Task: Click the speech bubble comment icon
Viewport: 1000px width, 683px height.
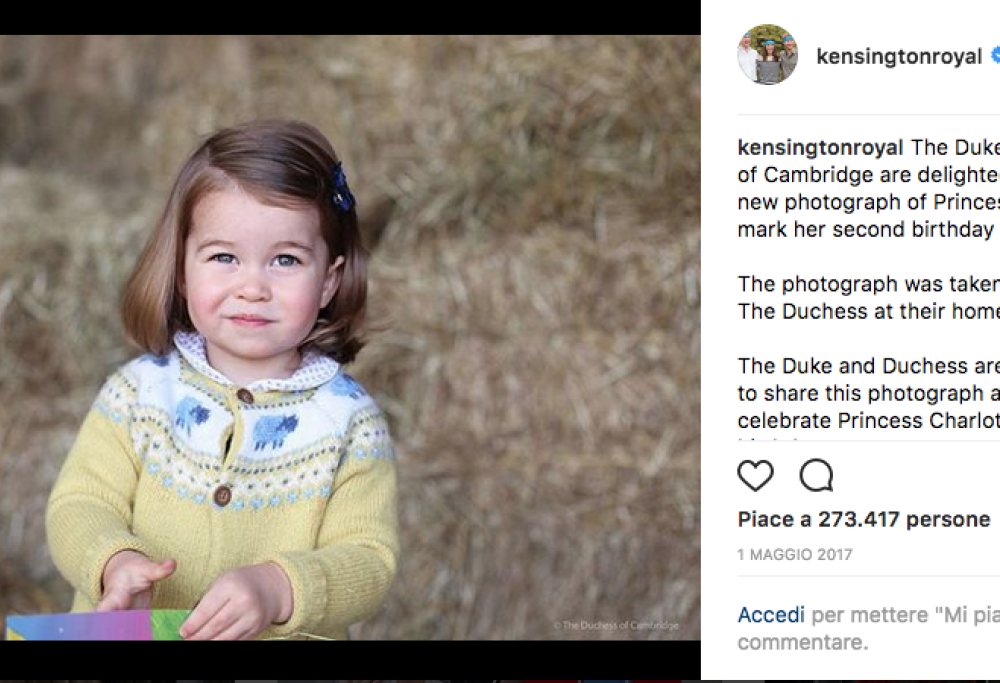Action: 816,476
